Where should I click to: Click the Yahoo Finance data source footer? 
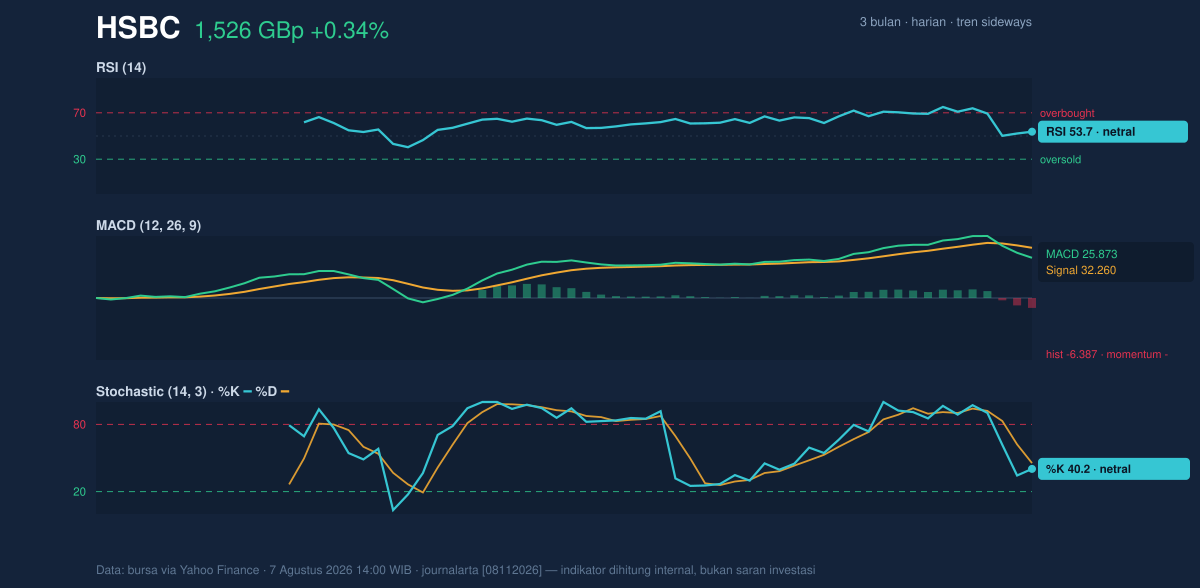click(455, 570)
